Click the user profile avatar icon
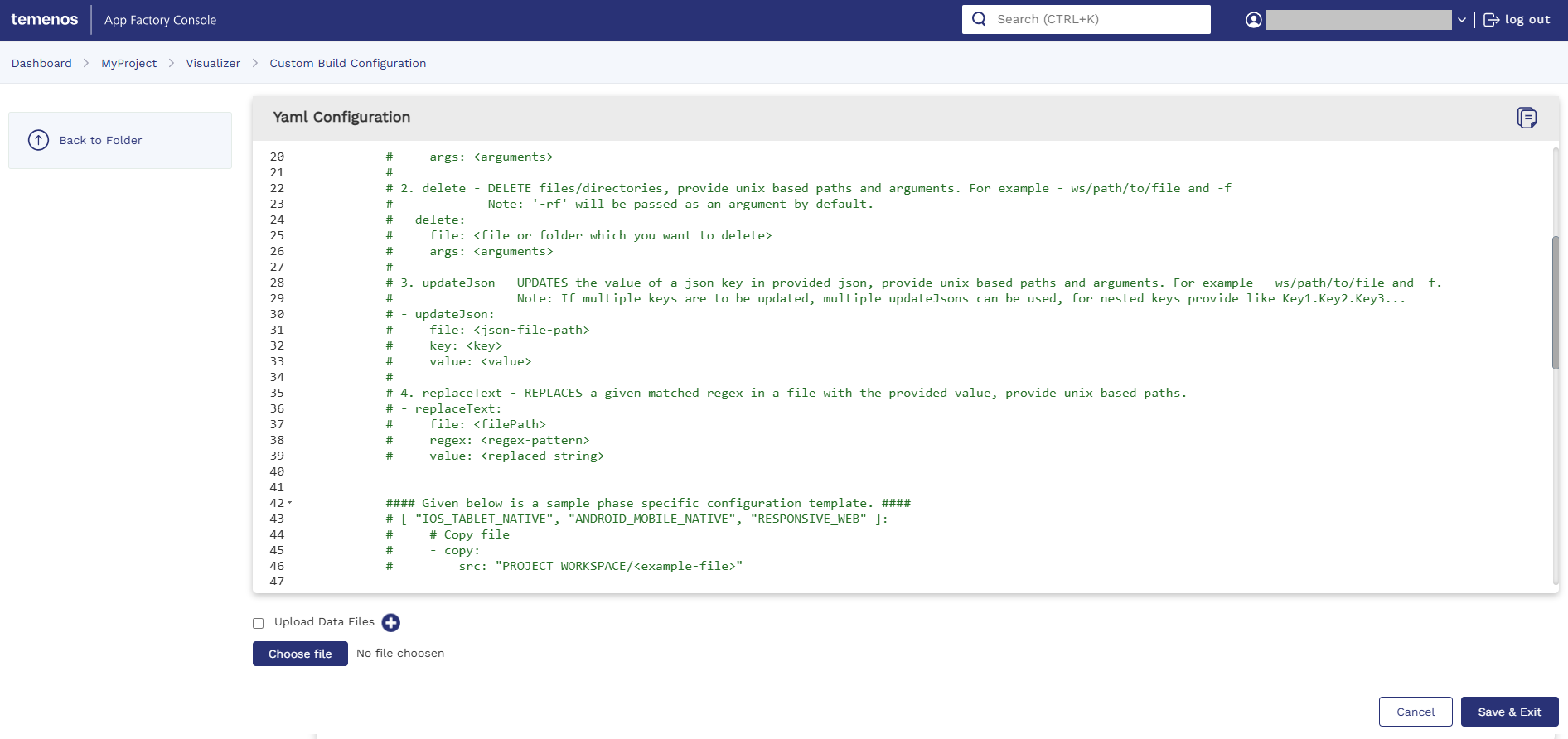Screen dimensions: 1568x739 [x=1254, y=20]
